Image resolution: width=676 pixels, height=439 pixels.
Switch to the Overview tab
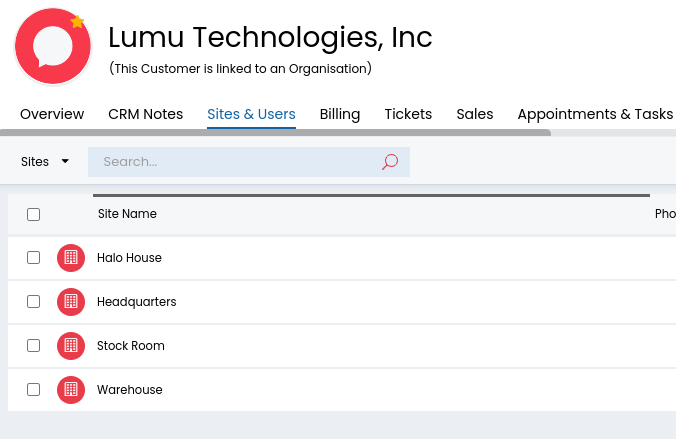52,114
